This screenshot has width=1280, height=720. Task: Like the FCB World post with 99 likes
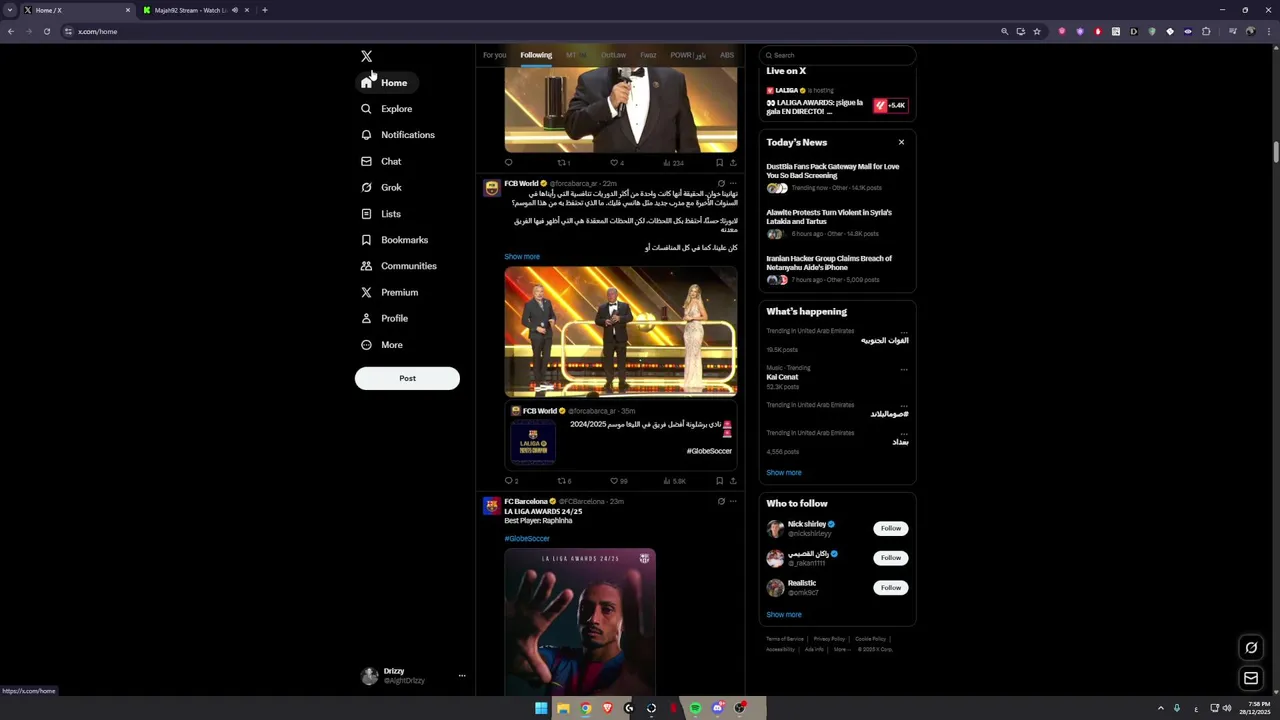pyautogui.click(x=618, y=481)
